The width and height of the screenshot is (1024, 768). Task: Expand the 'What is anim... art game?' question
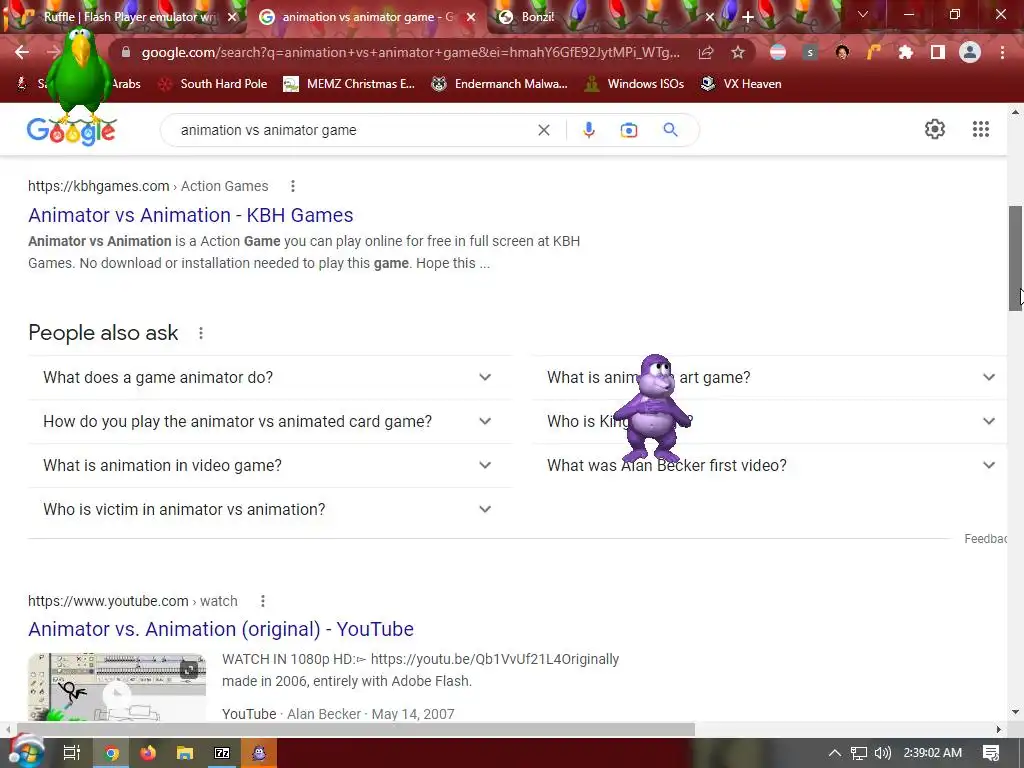pos(769,377)
